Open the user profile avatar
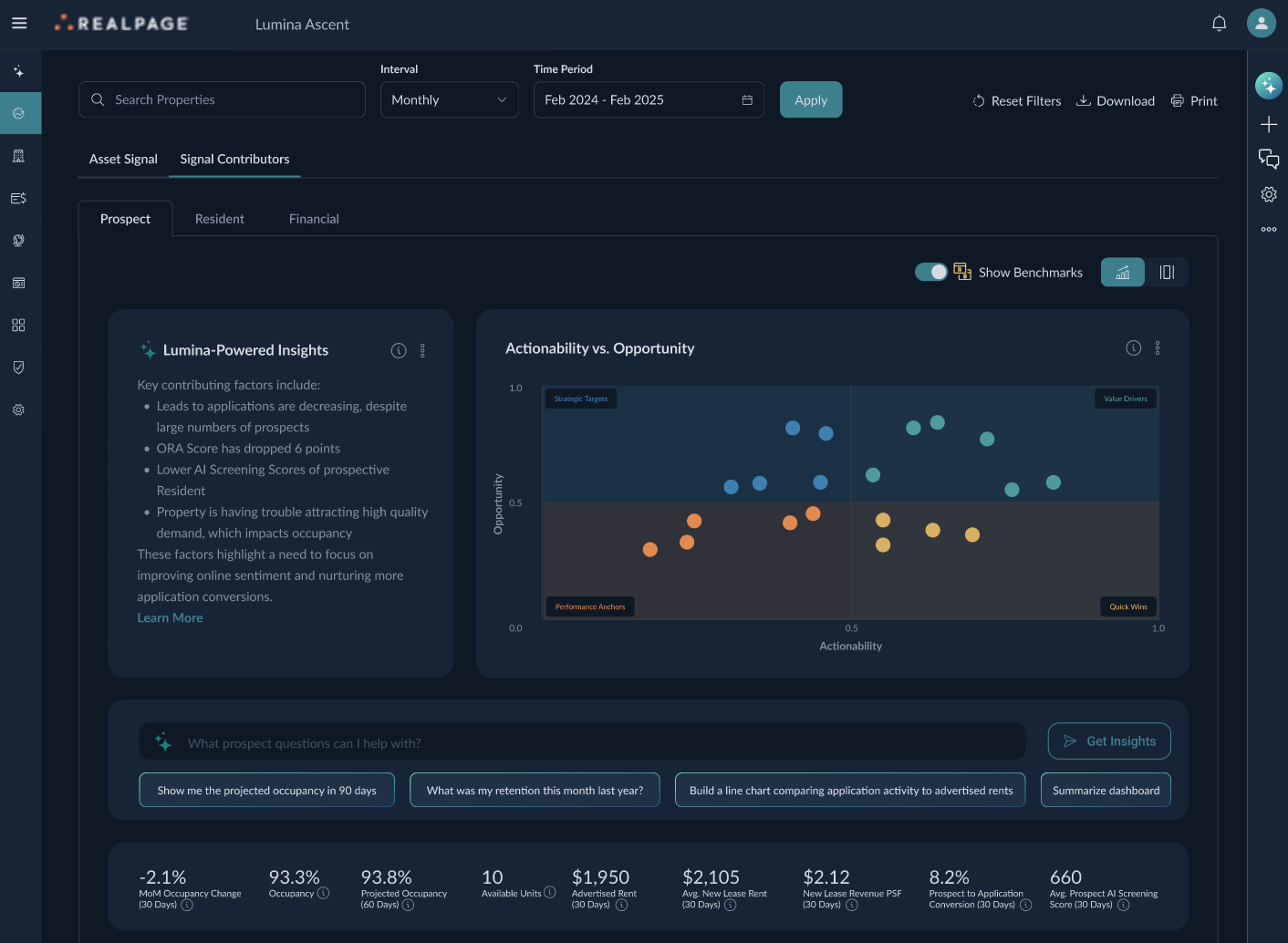 1261,24
